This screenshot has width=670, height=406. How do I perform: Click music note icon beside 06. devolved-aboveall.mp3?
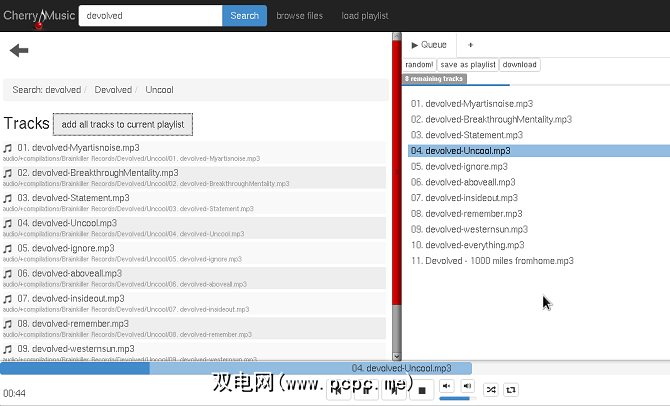[9, 273]
